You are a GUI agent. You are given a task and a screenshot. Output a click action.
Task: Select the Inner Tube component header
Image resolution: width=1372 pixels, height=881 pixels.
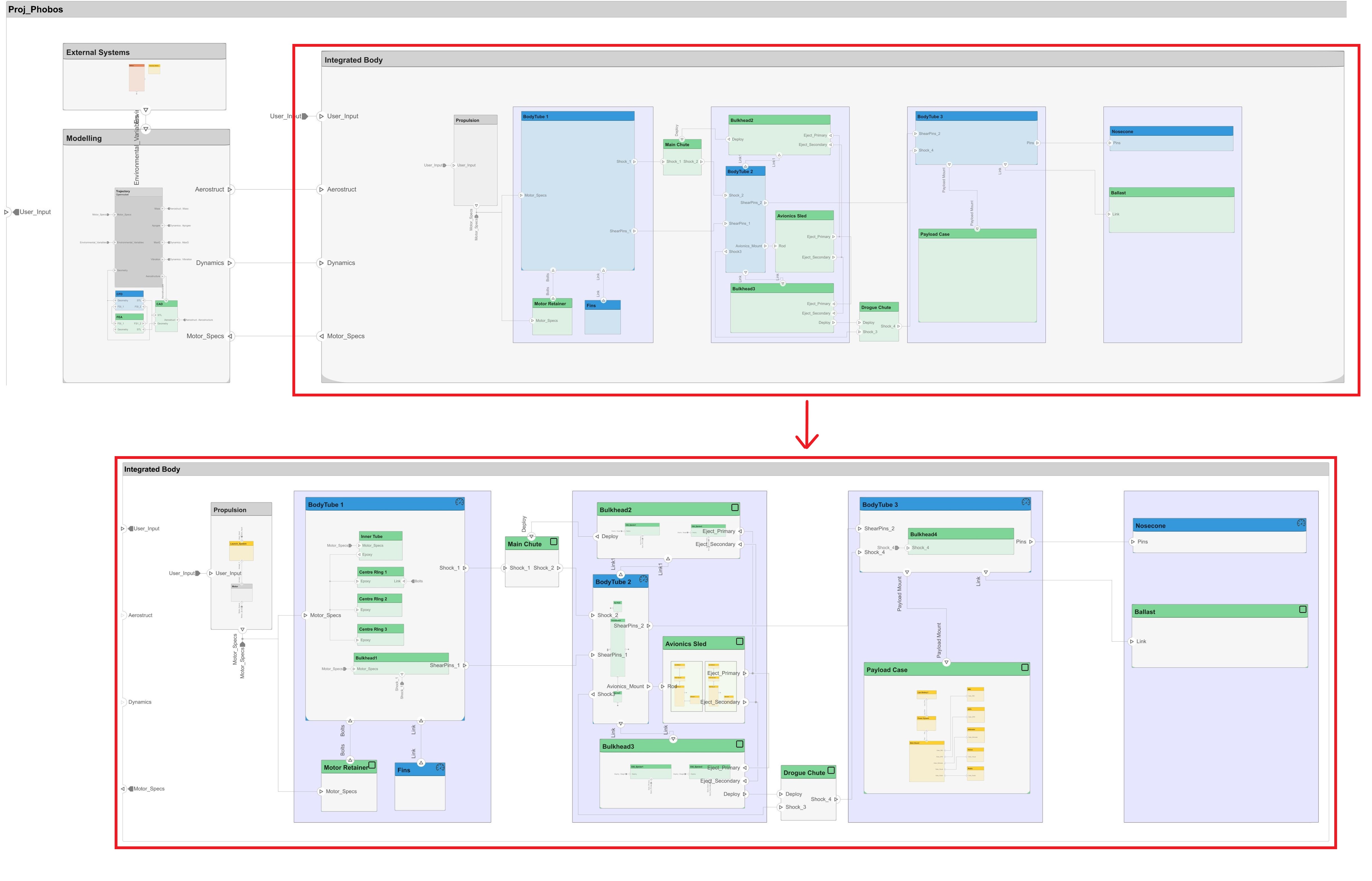click(x=381, y=536)
